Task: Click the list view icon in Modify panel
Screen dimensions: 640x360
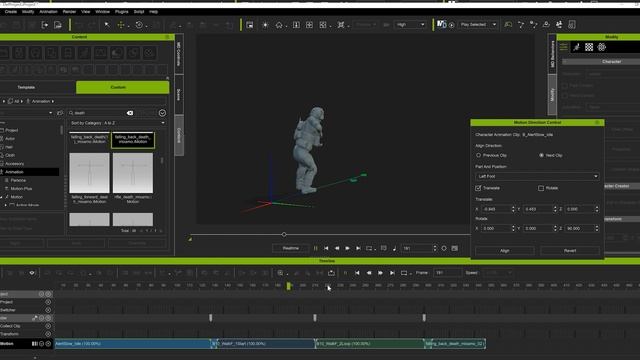Action: click(564, 47)
